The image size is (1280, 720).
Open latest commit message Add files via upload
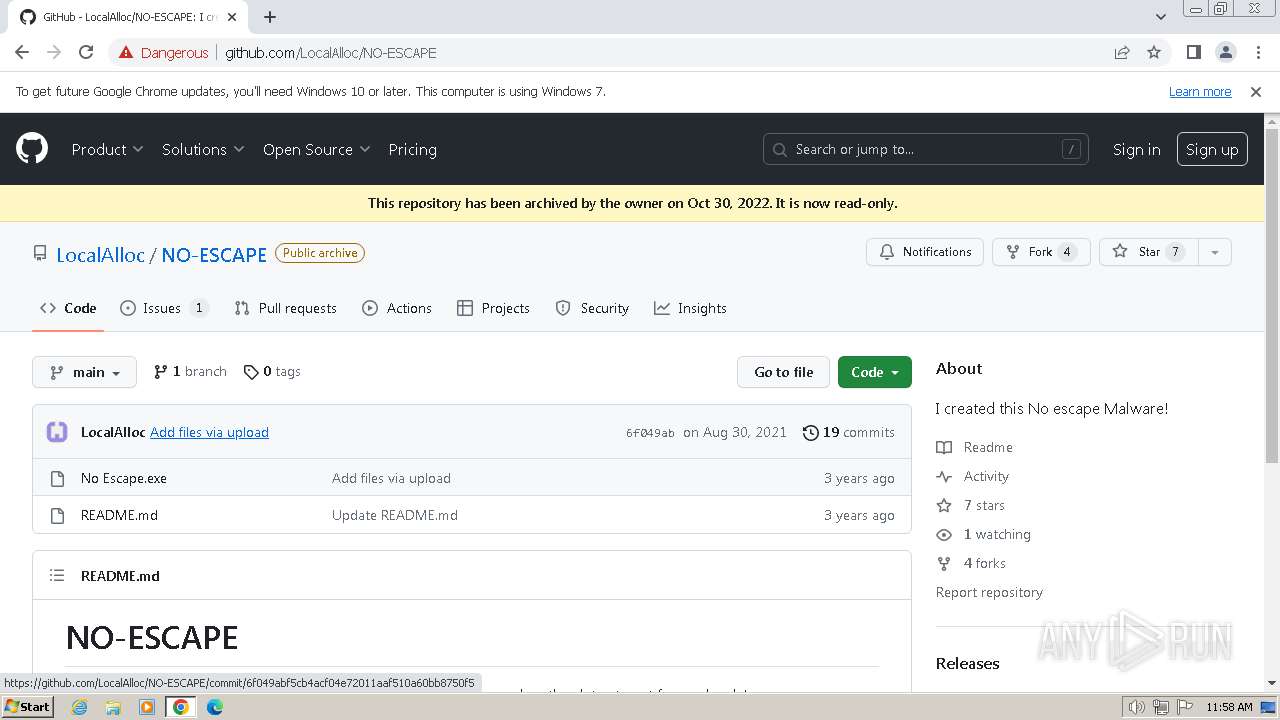coord(209,432)
